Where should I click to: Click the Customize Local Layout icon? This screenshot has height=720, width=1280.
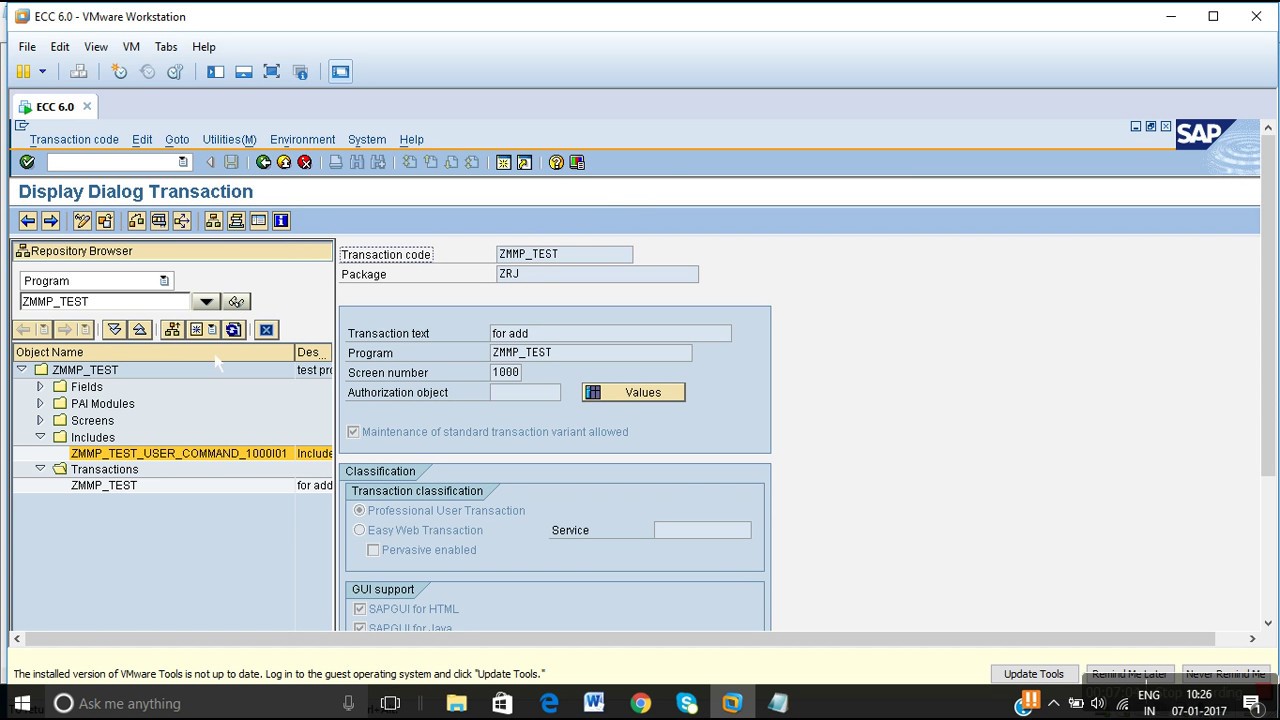[577, 162]
